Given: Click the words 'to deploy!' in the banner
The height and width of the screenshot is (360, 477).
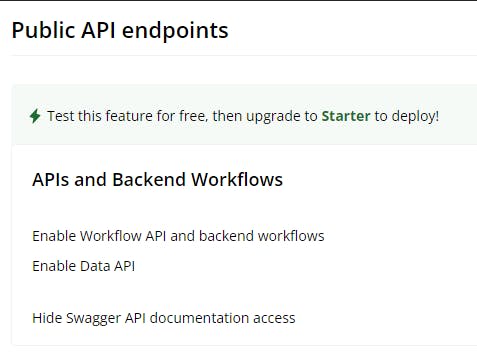Looking at the screenshot, I should coord(407,116).
